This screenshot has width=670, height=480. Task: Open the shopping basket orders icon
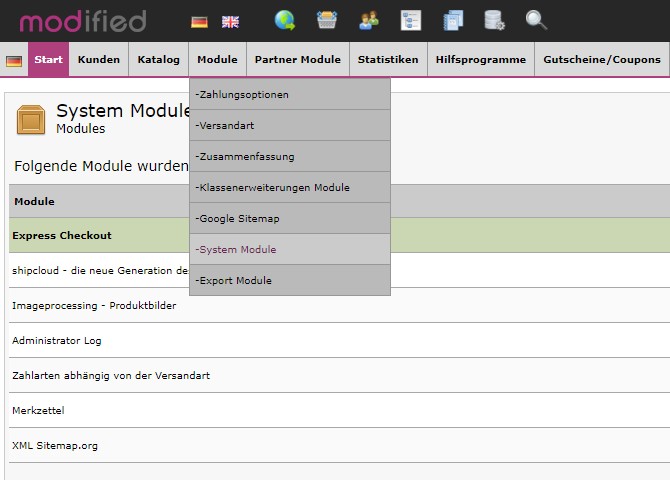(327, 21)
